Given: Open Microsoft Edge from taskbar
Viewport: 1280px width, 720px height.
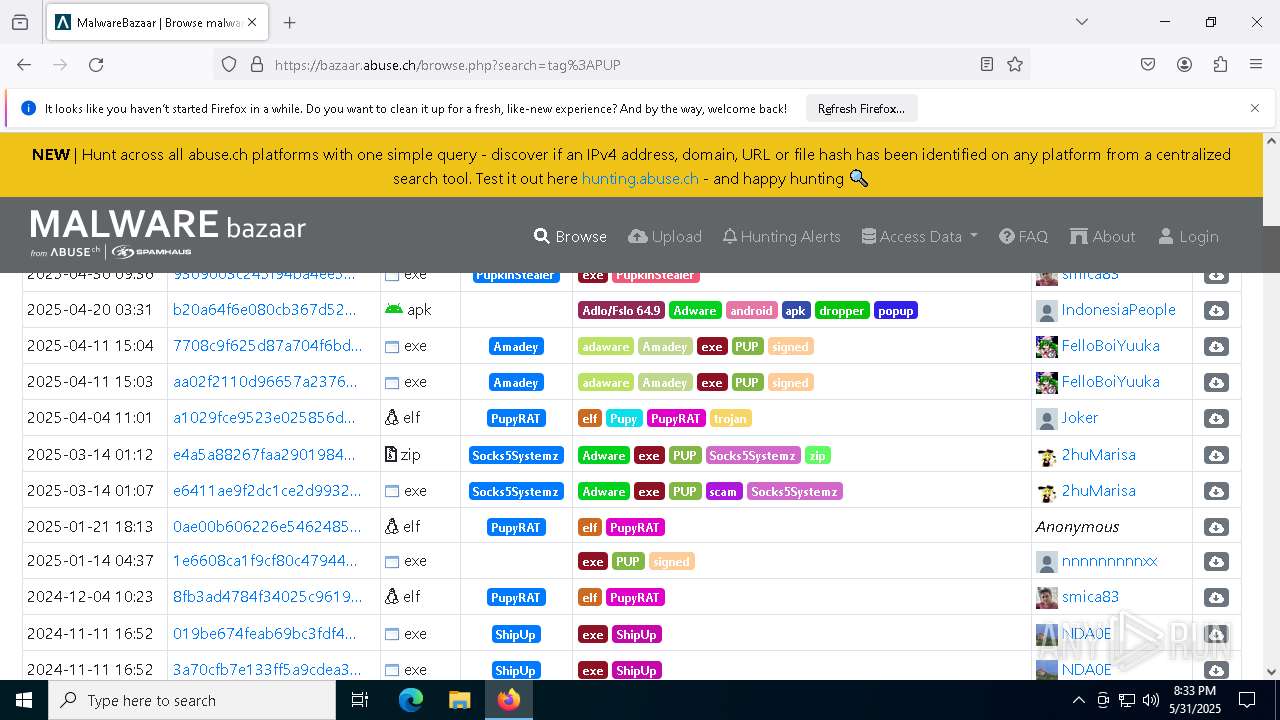Looking at the screenshot, I should tap(411, 700).
